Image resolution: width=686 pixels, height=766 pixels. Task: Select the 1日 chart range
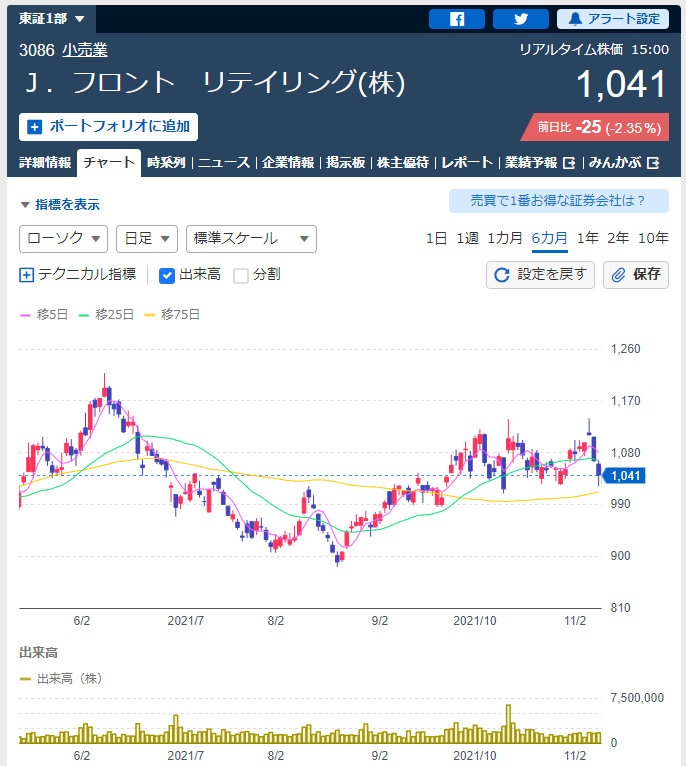tap(436, 238)
